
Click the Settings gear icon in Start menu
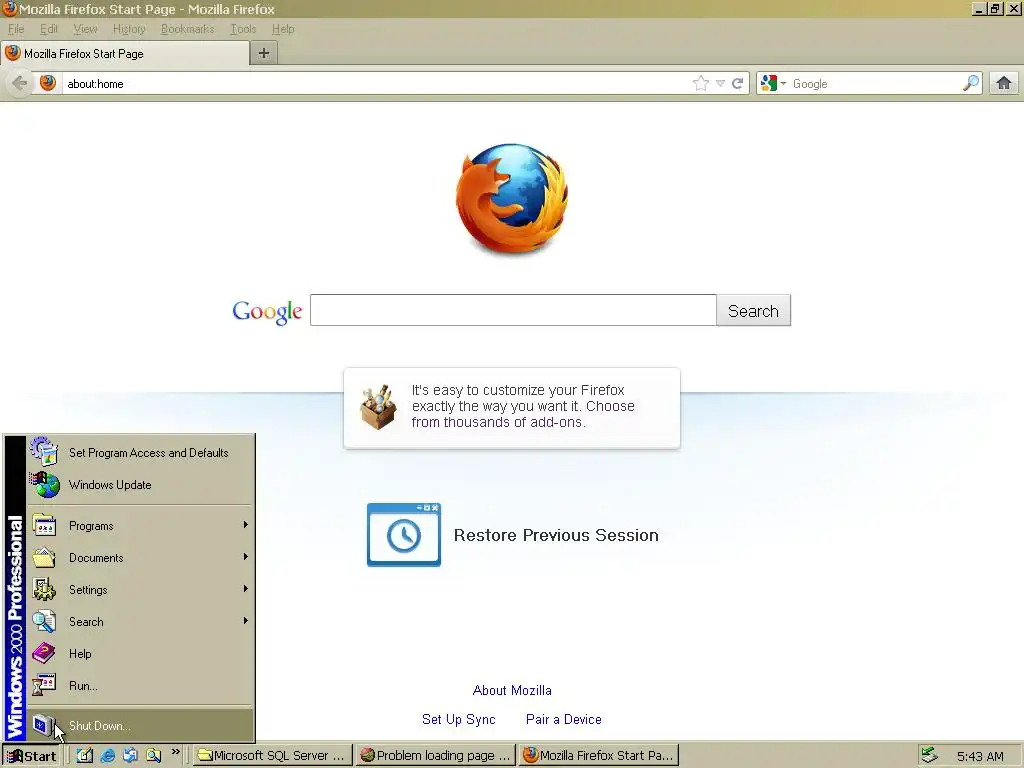pos(44,589)
